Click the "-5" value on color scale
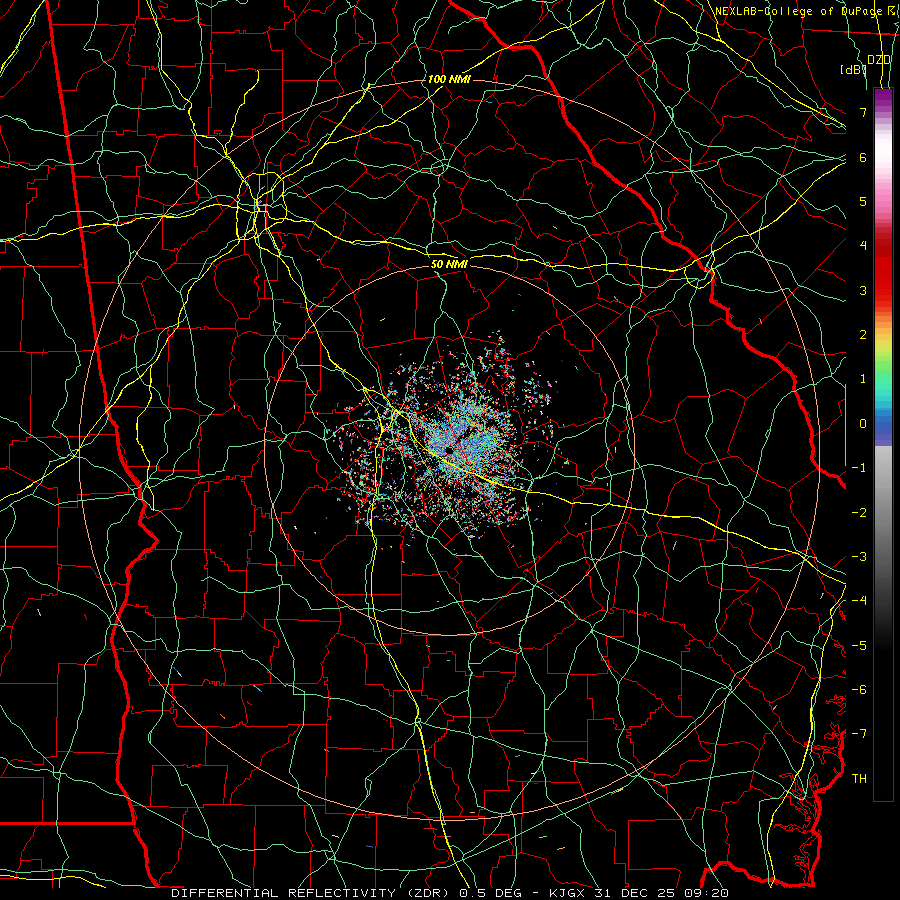 click(859, 646)
